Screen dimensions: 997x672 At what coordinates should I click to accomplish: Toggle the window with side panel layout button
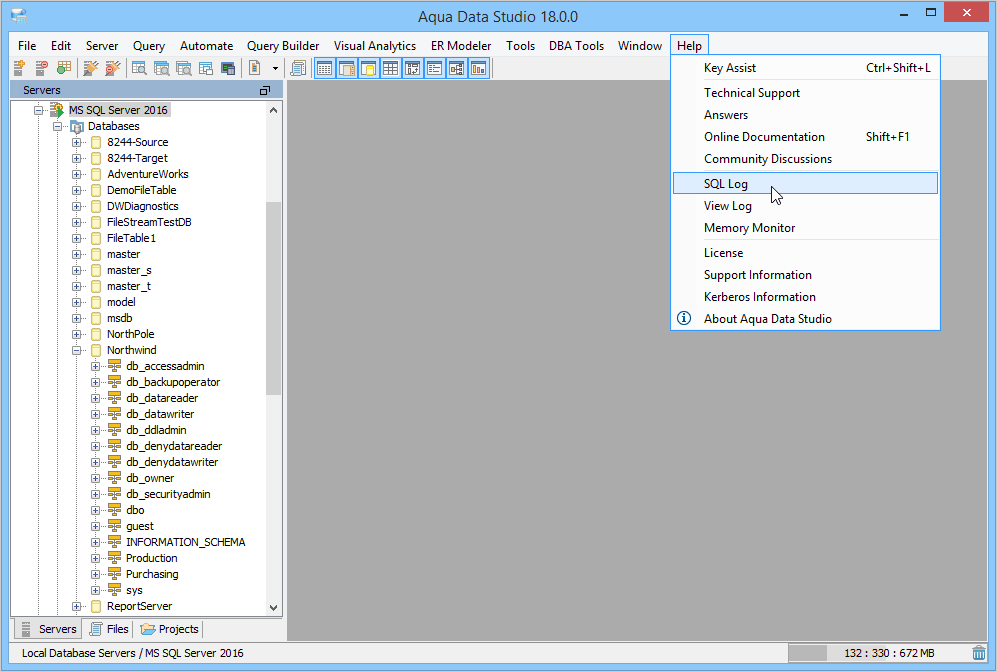coord(347,68)
